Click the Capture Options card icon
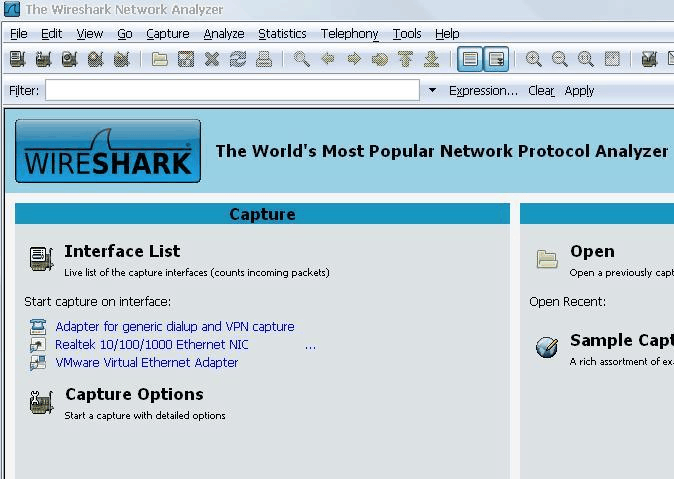The image size is (674, 479). tap(41, 402)
